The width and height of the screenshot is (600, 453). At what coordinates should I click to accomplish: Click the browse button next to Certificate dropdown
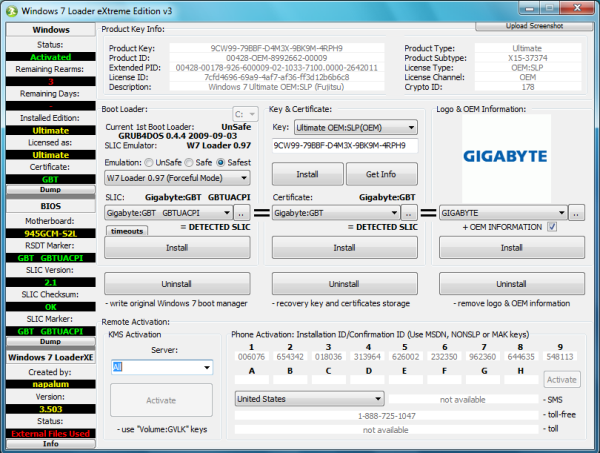click(x=410, y=213)
